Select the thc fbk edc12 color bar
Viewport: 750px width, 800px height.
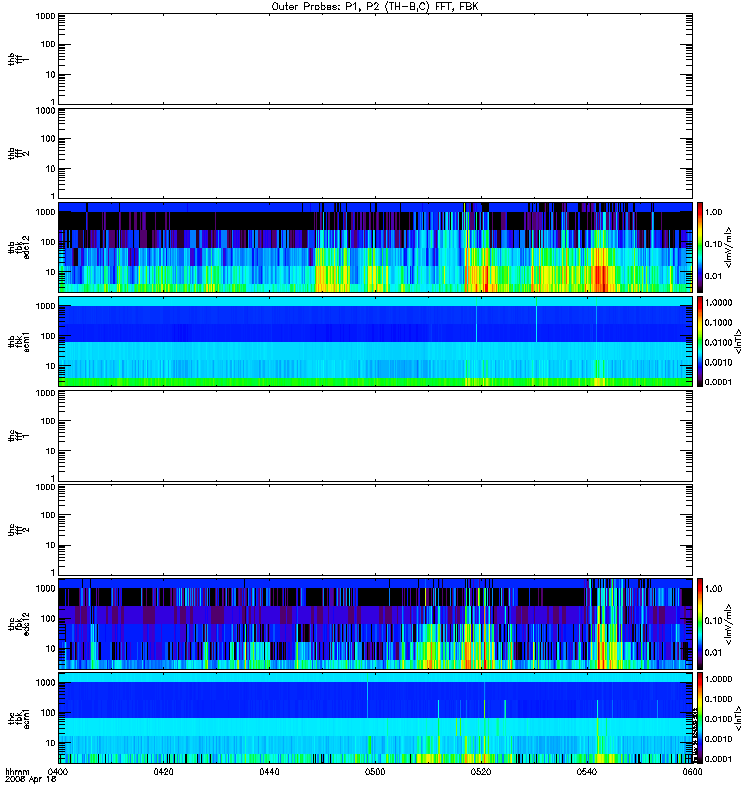[700, 623]
